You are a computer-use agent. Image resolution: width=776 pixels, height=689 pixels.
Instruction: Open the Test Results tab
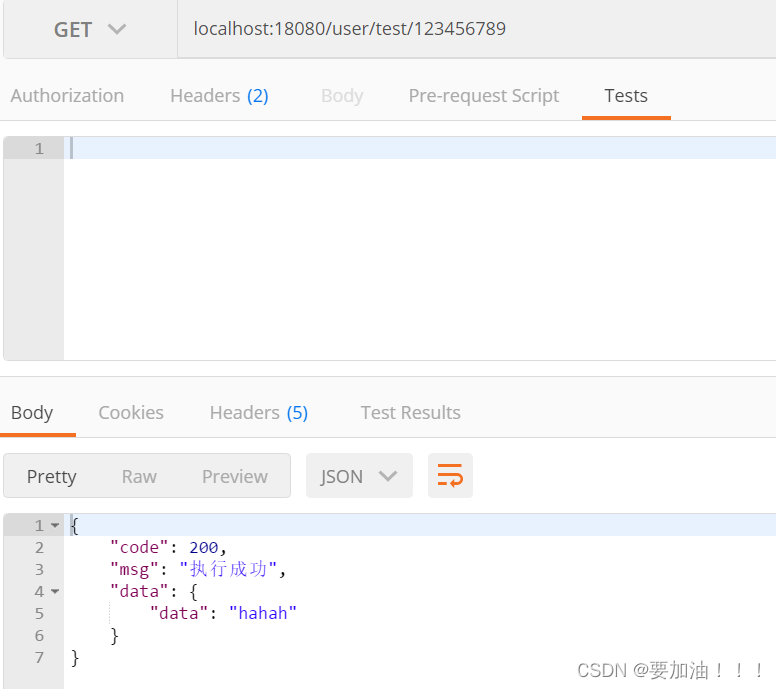pyautogui.click(x=410, y=412)
